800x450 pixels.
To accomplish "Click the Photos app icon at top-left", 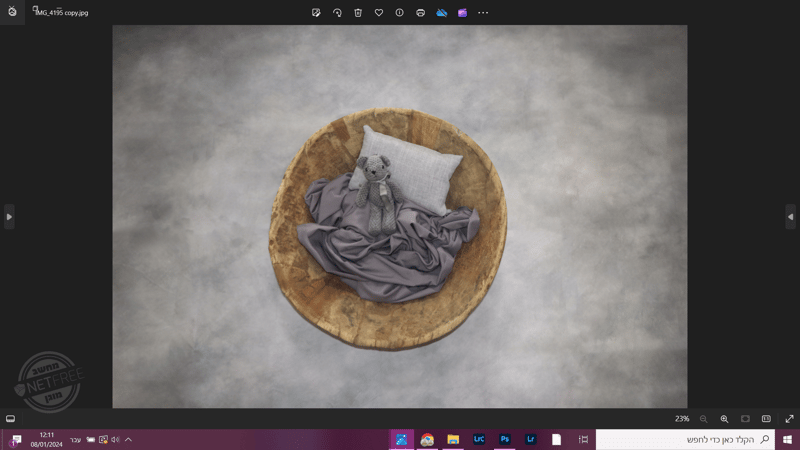I will [x=12, y=11].
